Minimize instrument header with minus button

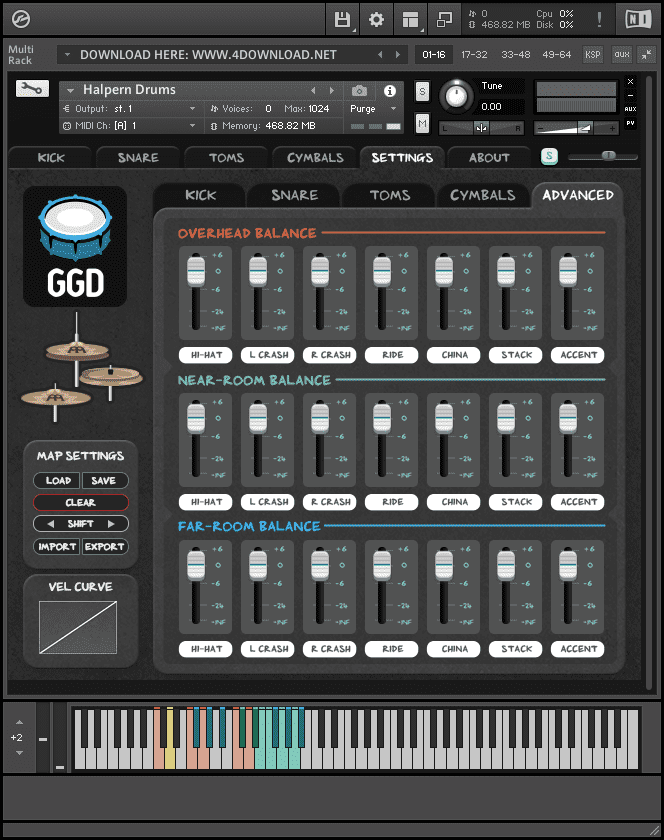click(630, 95)
